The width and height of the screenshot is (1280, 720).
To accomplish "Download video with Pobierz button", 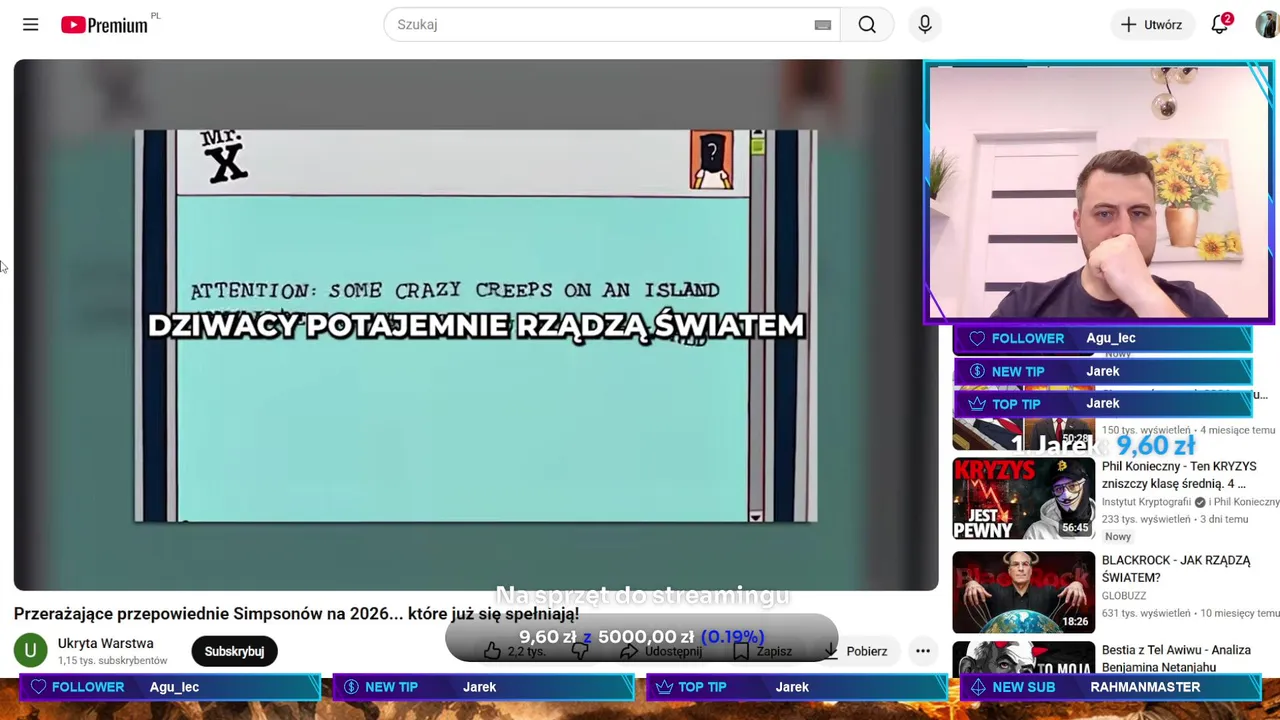I will pos(856,651).
